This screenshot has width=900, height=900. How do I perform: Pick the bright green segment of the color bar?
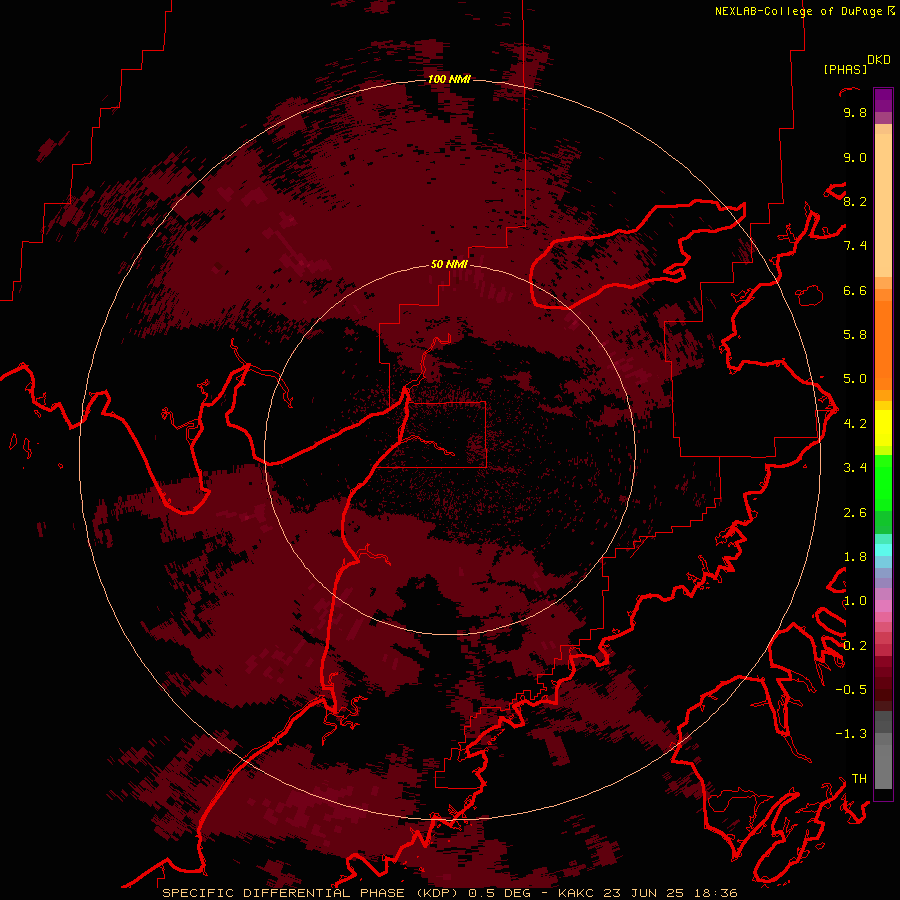883,484
